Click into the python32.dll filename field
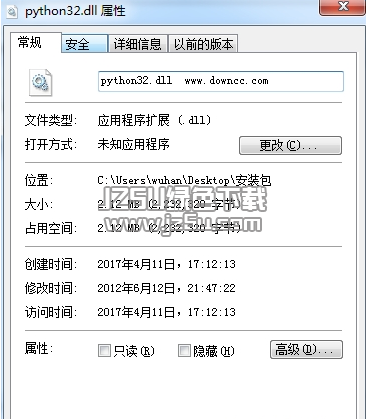Image resolution: width=366 pixels, height=419 pixels. click(x=221, y=81)
